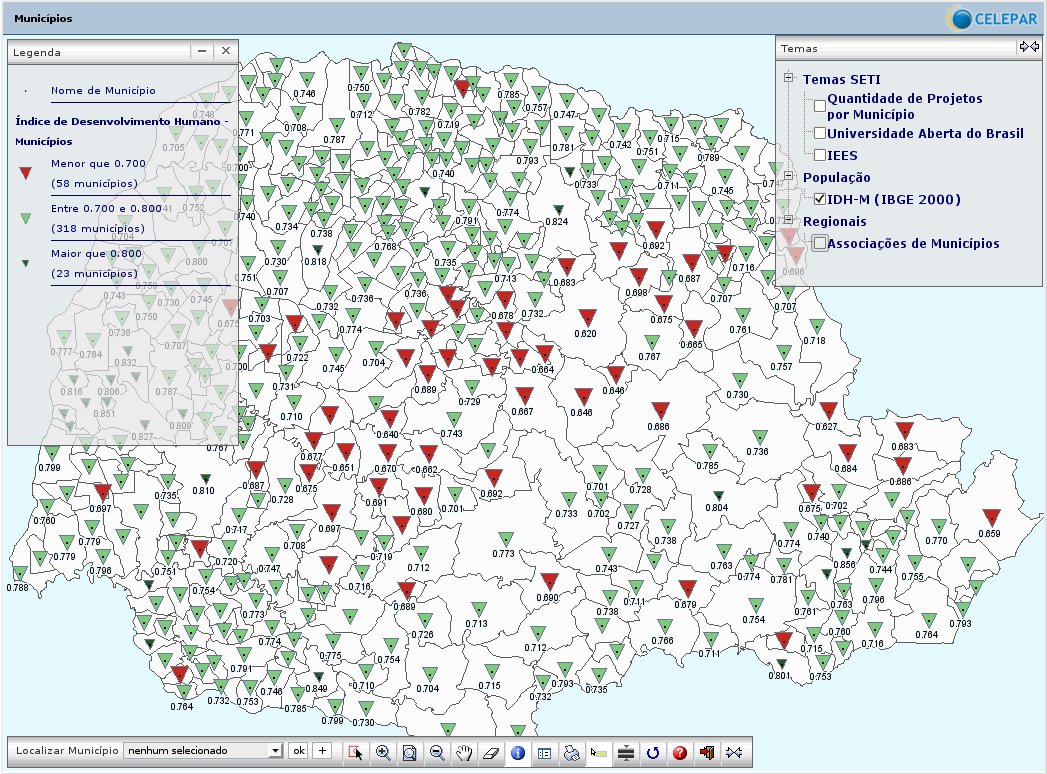Minimize the Legenda panel
Viewport: 1047px width, 774px height.
pyautogui.click(x=202, y=50)
